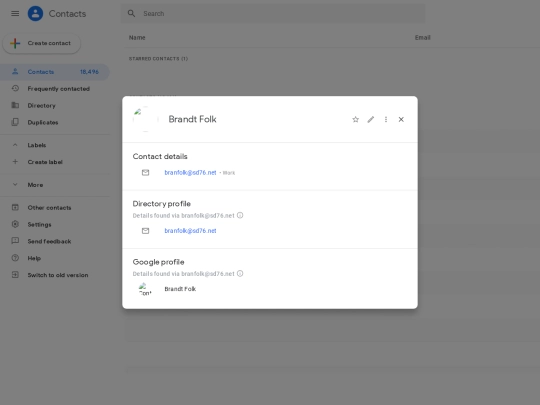This screenshot has height=405, width=540.
Task: Open the hamburger main menu
Action: pos(15,13)
